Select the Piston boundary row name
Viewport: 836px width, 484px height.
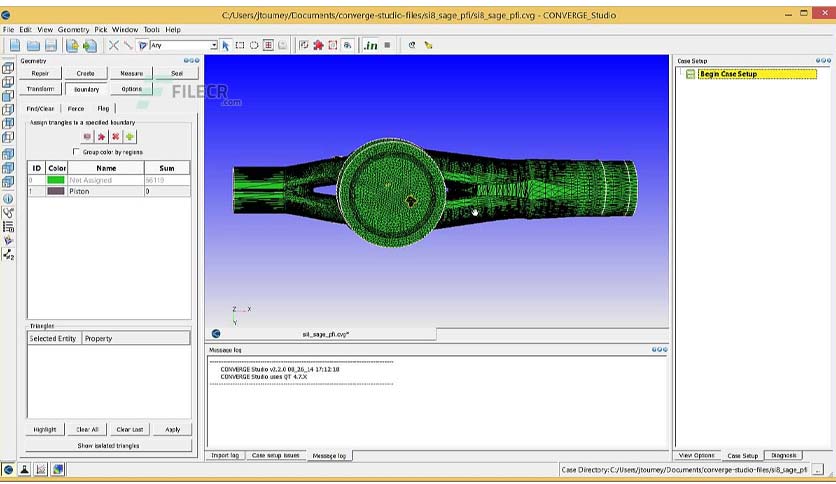click(x=79, y=191)
